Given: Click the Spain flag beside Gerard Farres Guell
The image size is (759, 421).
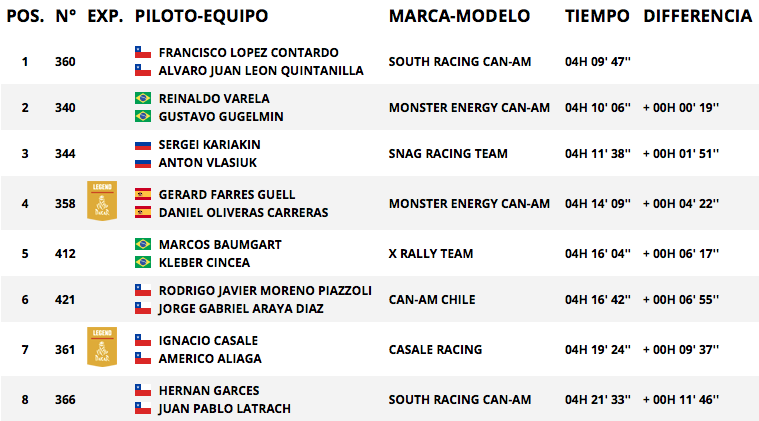Looking at the screenshot, I should coord(143,194).
